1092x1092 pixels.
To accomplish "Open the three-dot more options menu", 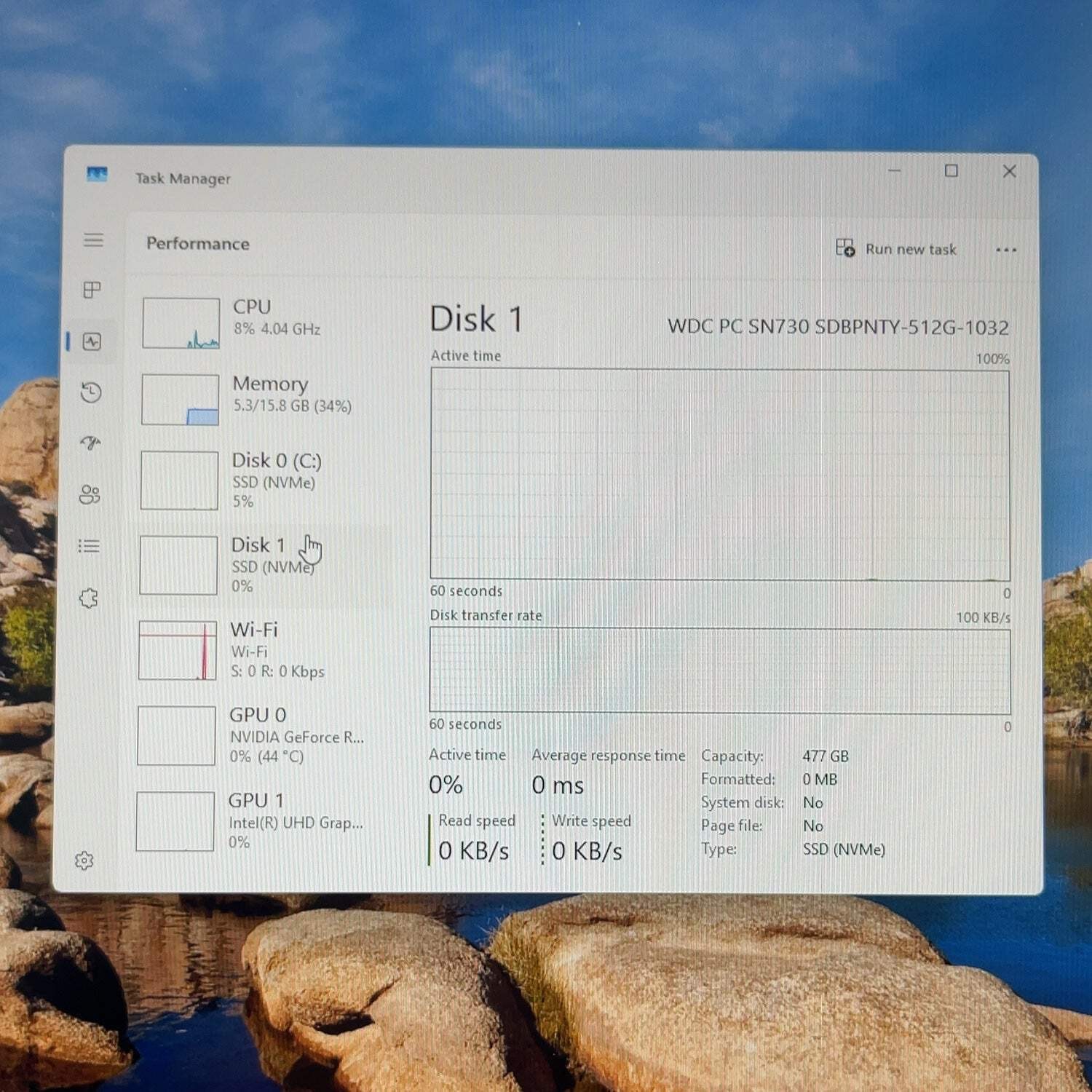I will pos(1006,250).
